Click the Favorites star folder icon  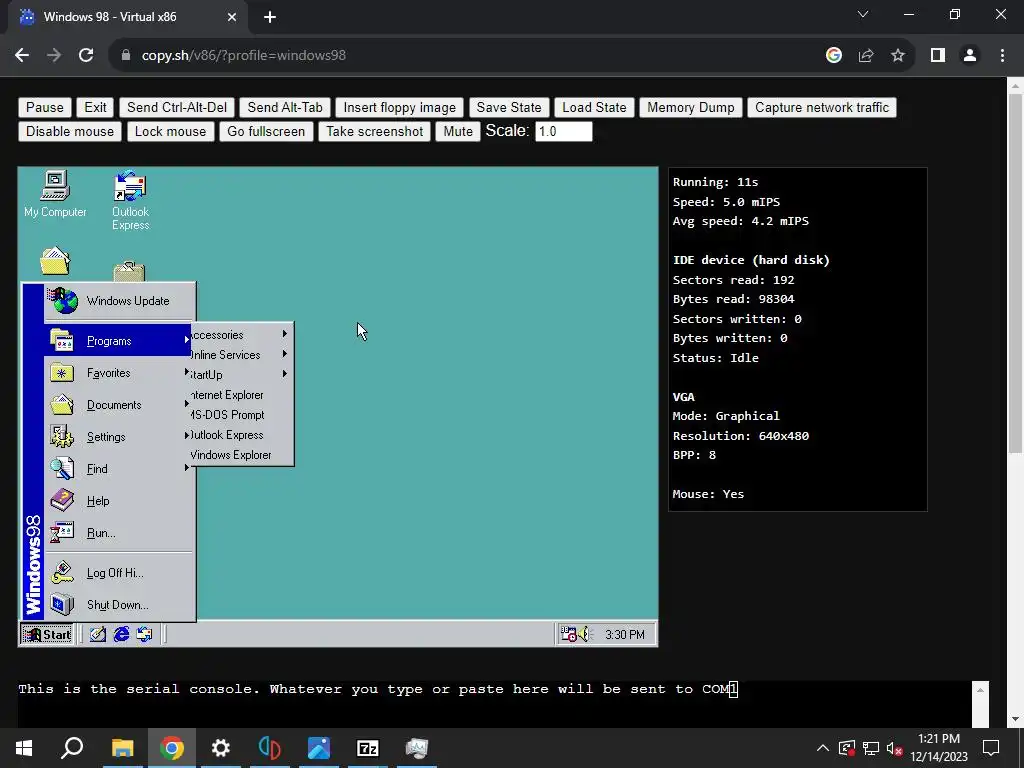pos(62,373)
